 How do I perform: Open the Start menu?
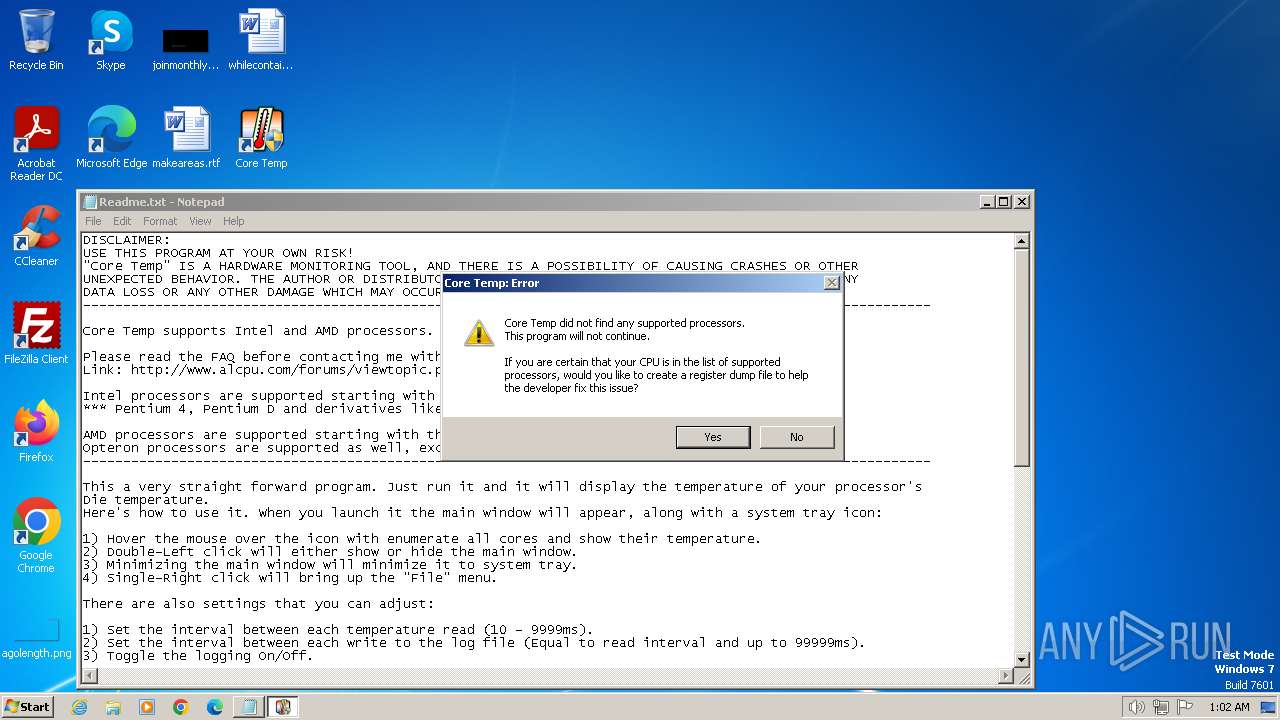pyautogui.click(x=27, y=706)
